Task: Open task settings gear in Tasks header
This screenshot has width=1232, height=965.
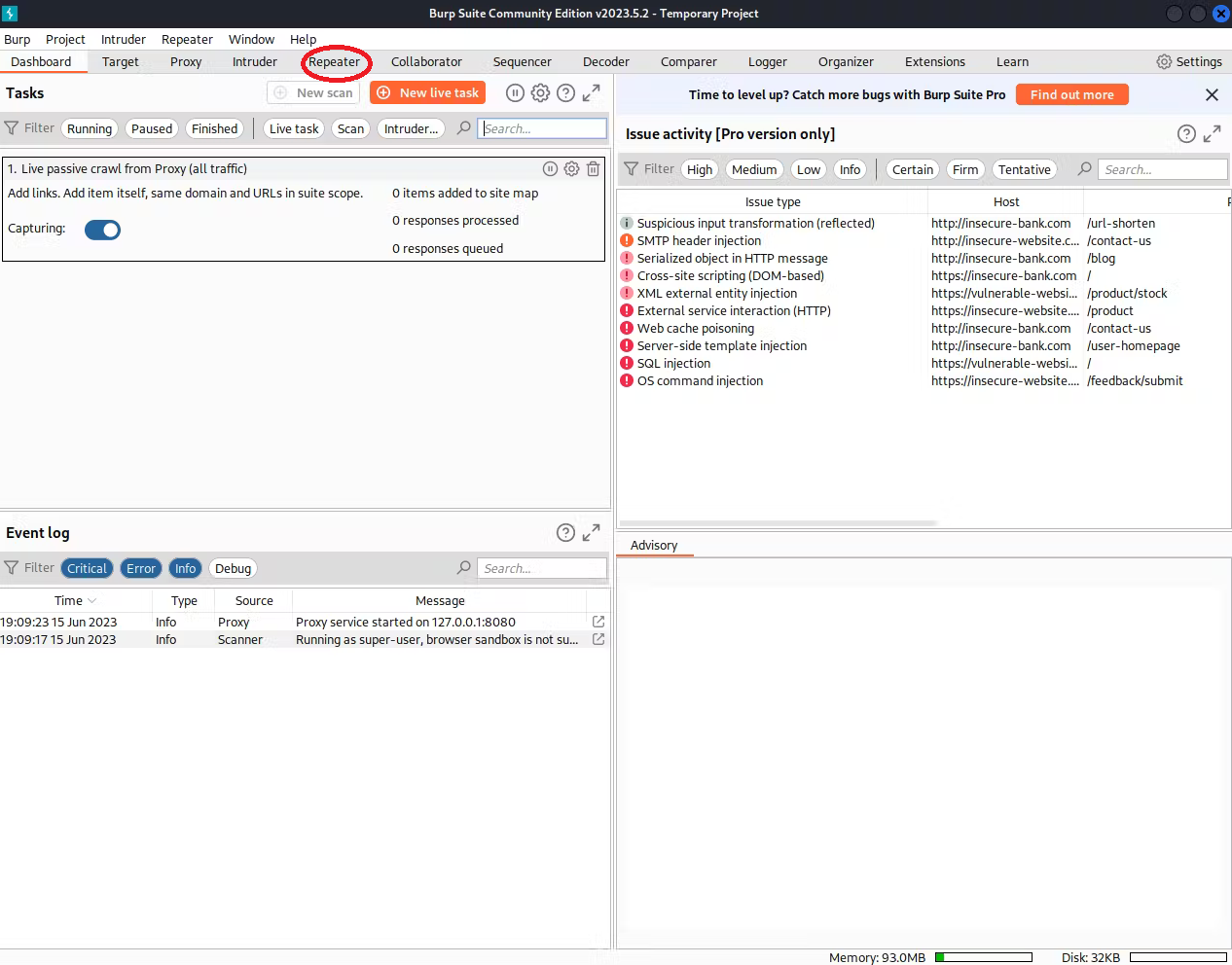Action: click(540, 93)
